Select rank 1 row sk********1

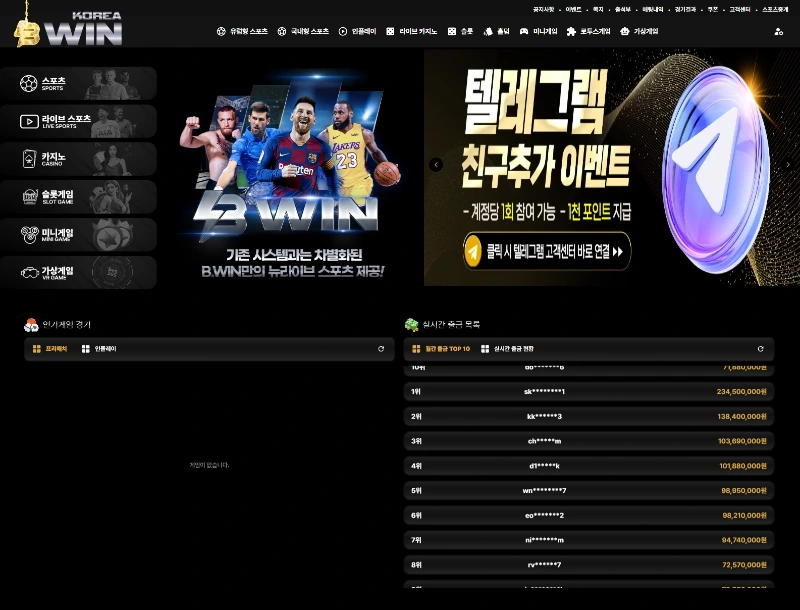pos(589,392)
